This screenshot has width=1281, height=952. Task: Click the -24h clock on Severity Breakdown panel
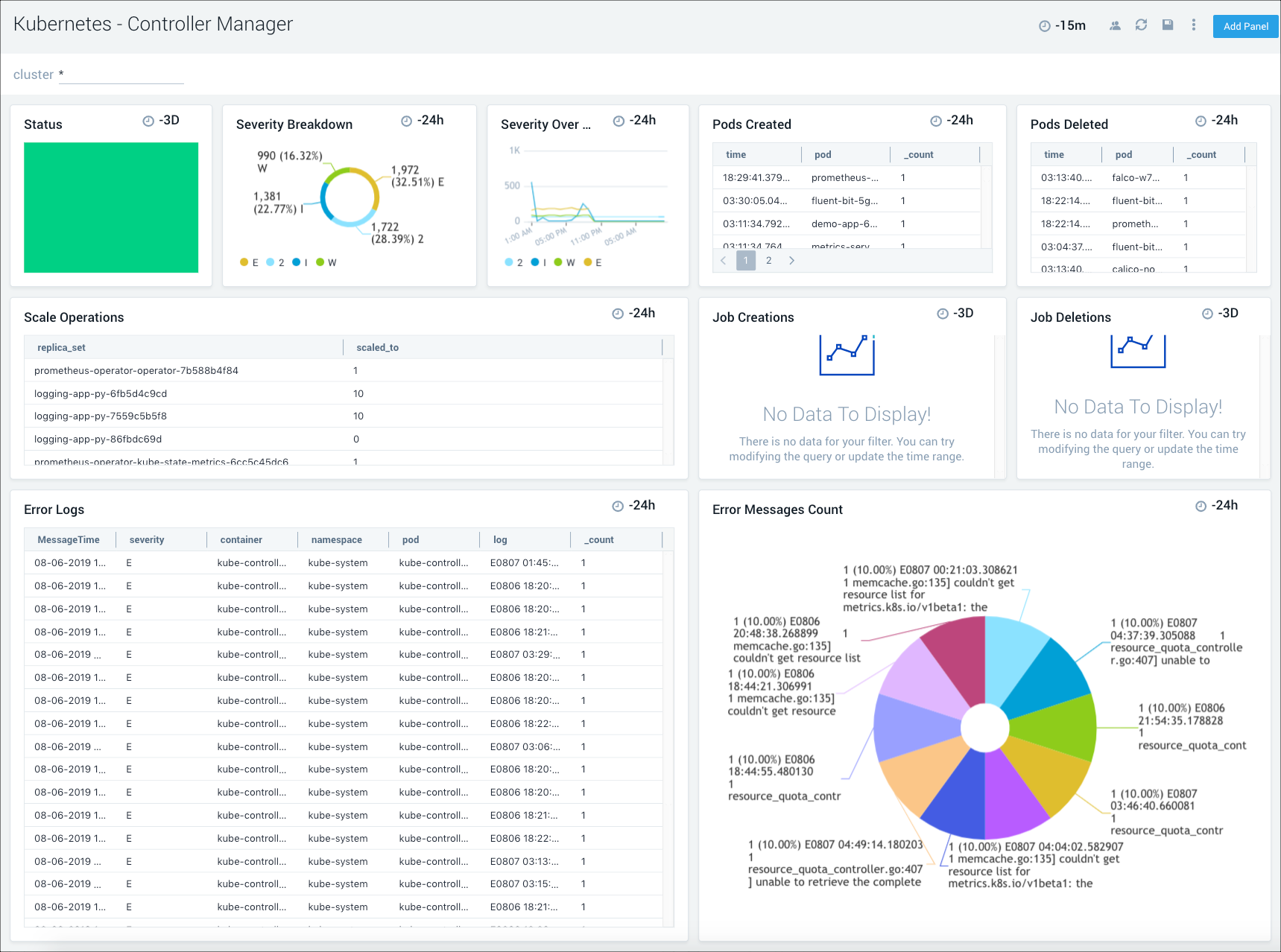405,120
